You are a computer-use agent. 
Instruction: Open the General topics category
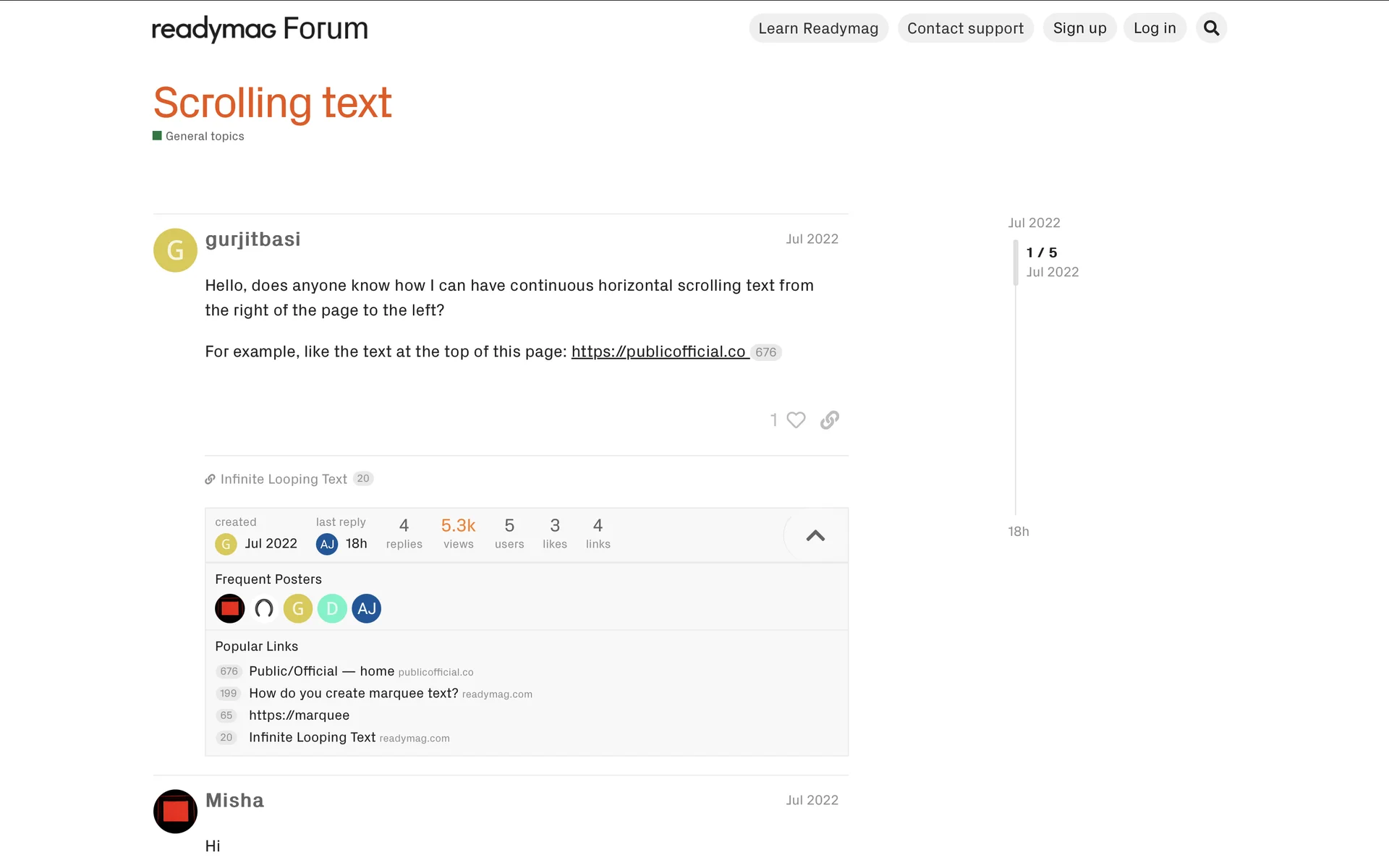pyautogui.click(x=204, y=136)
